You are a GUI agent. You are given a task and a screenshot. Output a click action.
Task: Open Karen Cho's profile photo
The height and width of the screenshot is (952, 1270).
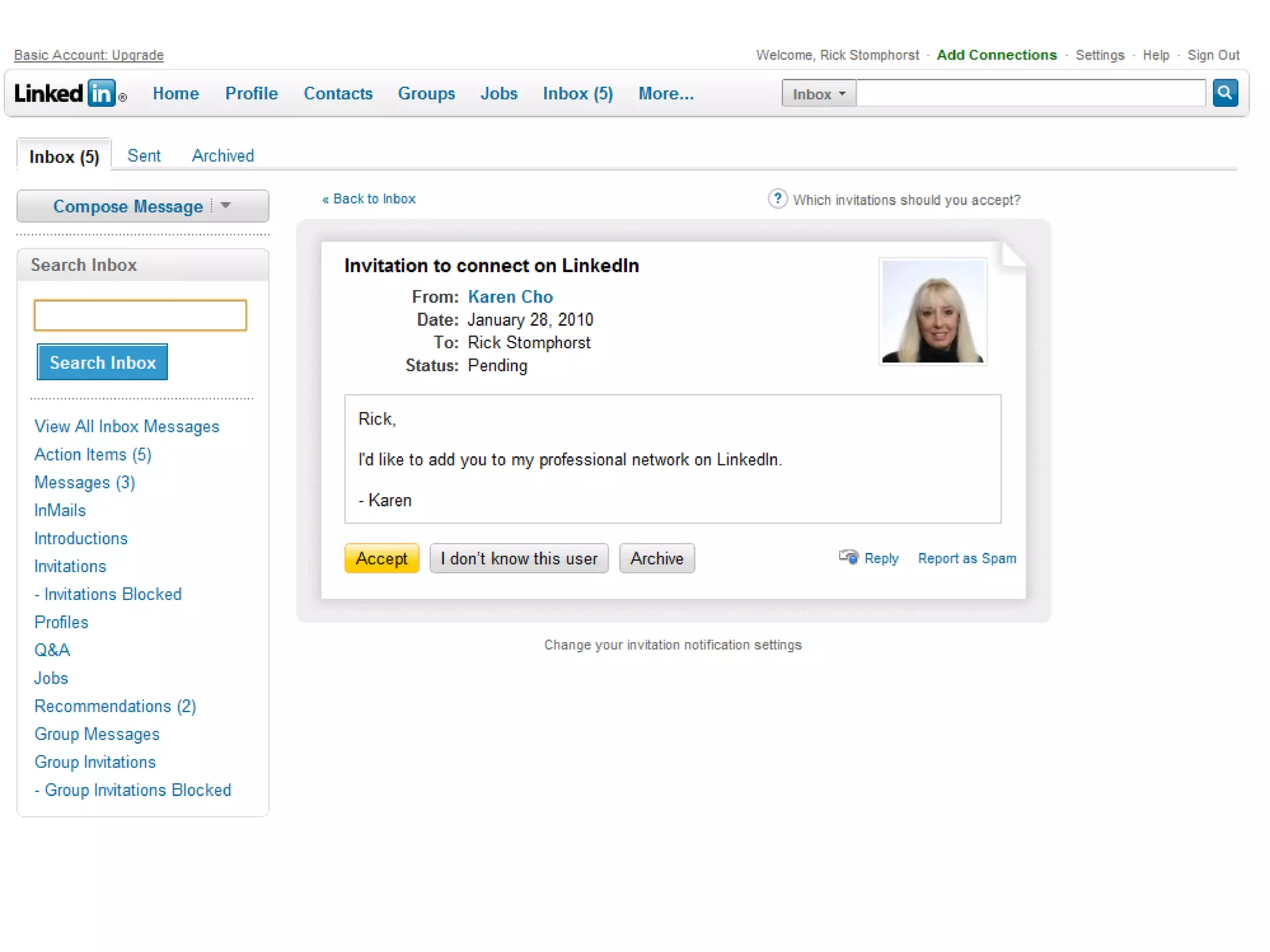point(933,312)
